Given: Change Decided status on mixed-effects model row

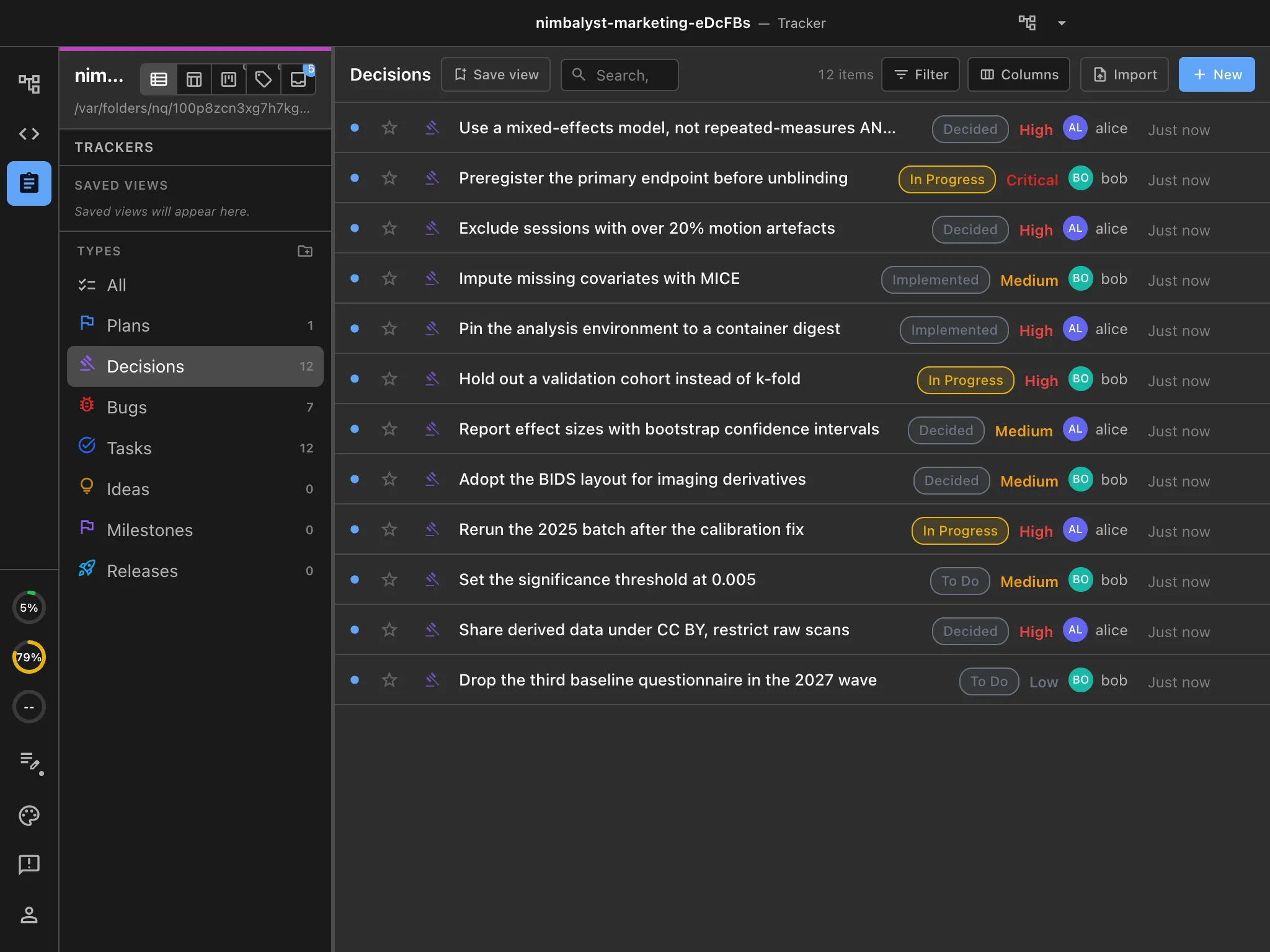Looking at the screenshot, I should coord(970,129).
